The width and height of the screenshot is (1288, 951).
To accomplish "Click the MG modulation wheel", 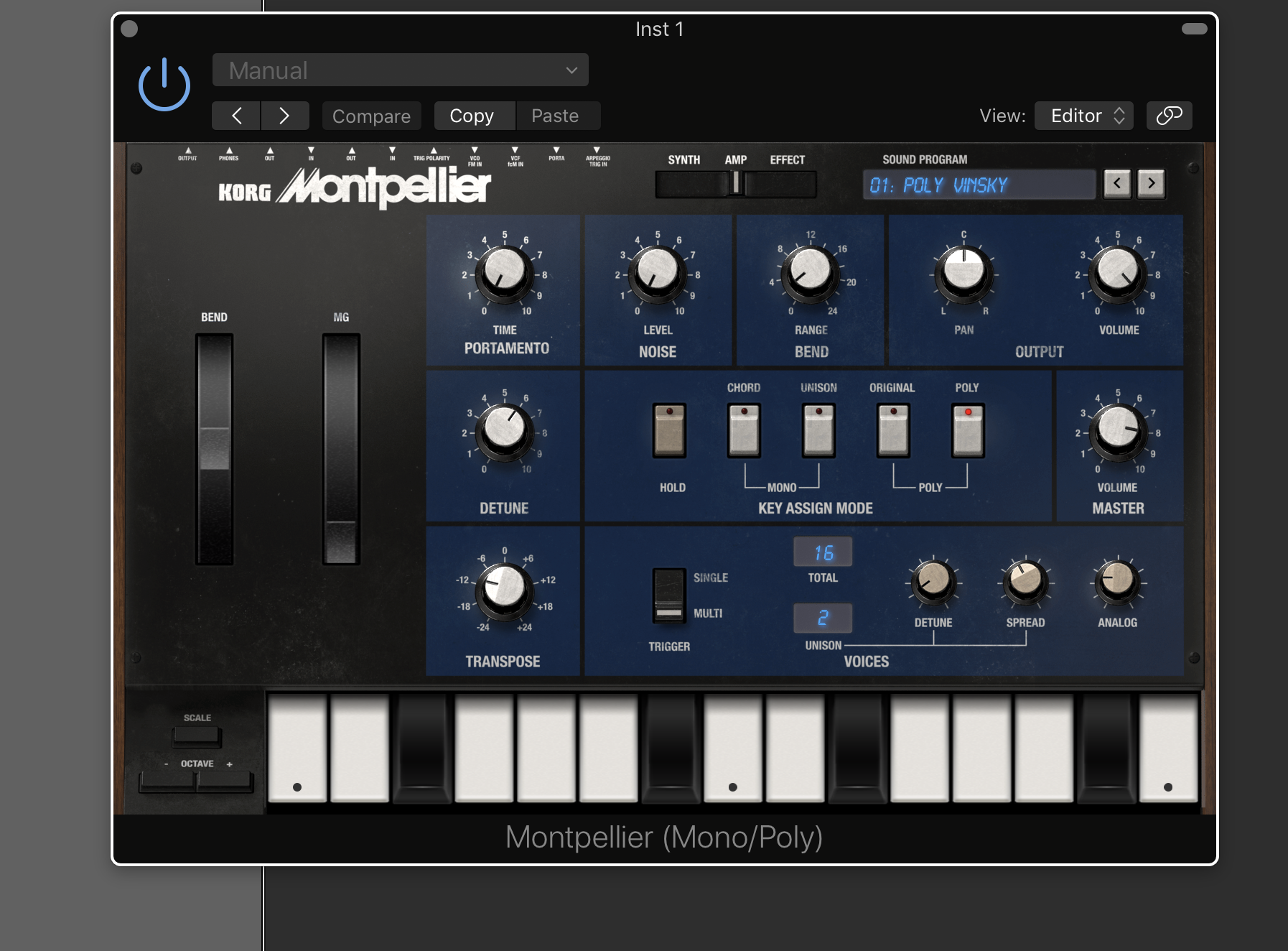I will click(x=341, y=449).
